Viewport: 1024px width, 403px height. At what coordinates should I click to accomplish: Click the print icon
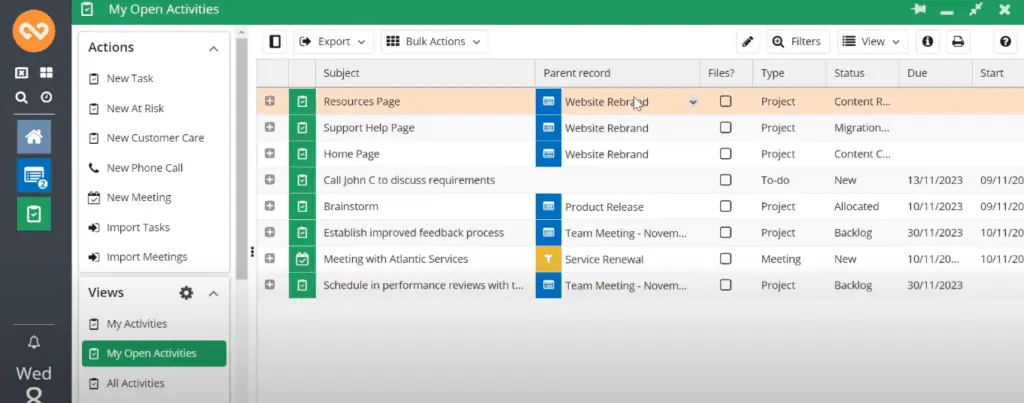click(958, 42)
